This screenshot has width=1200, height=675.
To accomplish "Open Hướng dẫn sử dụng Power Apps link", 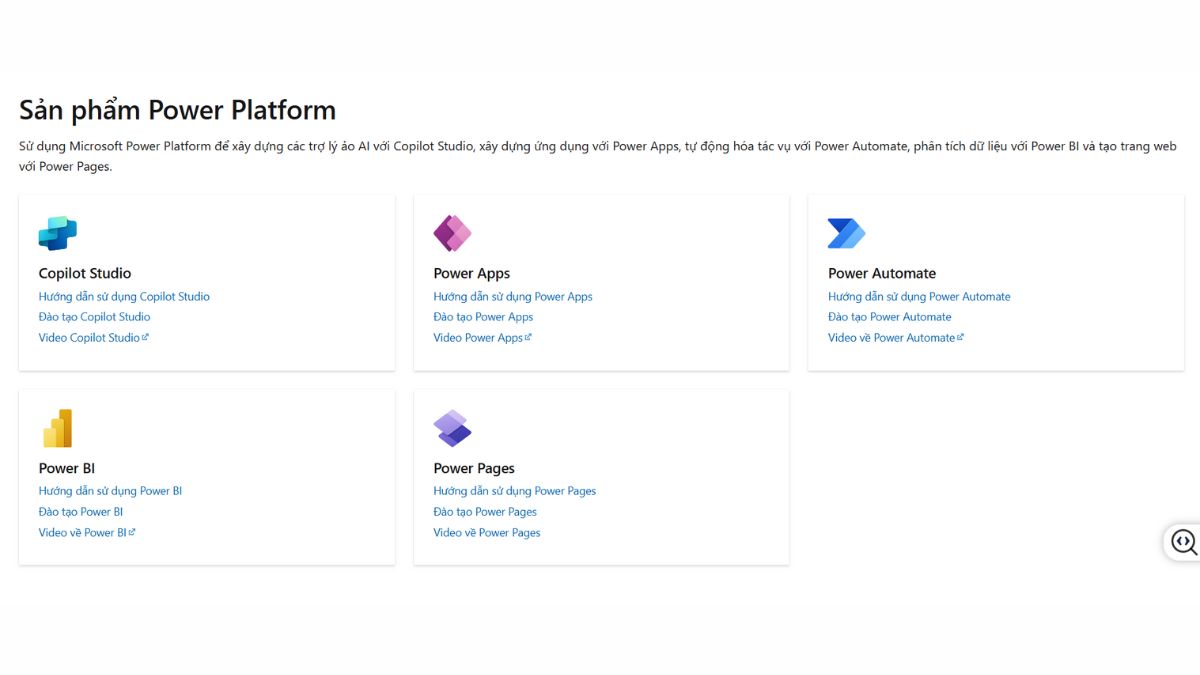I will 513,297.
